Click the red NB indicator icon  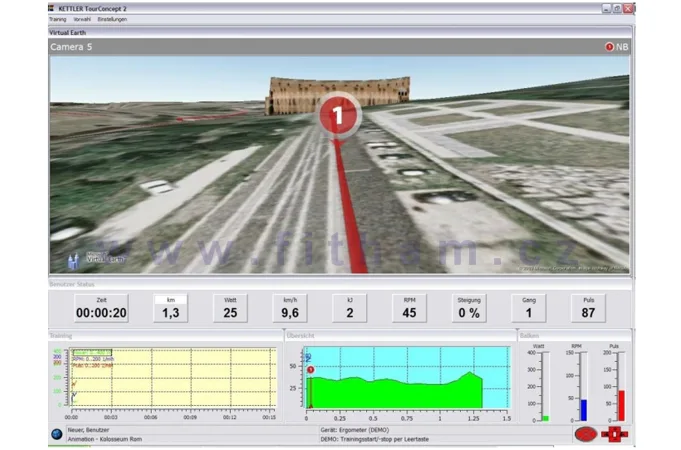(x=608, y=47)
